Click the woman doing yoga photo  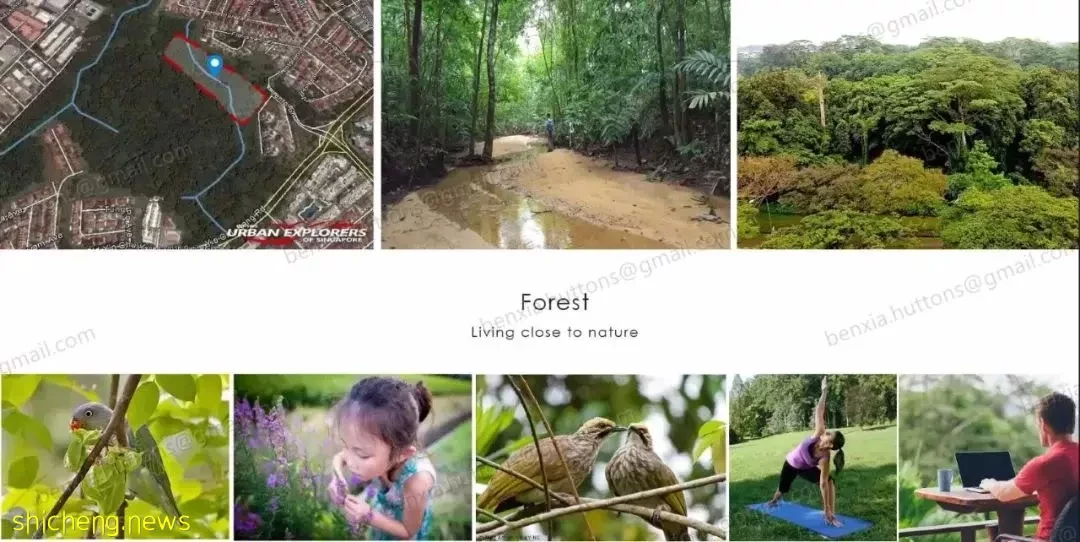point(813,457)
